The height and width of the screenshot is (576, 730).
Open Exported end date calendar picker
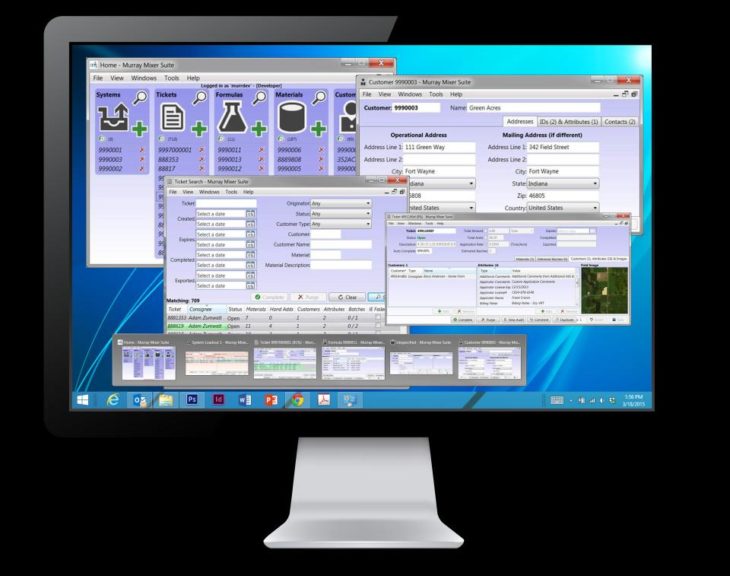click(250, 285)
